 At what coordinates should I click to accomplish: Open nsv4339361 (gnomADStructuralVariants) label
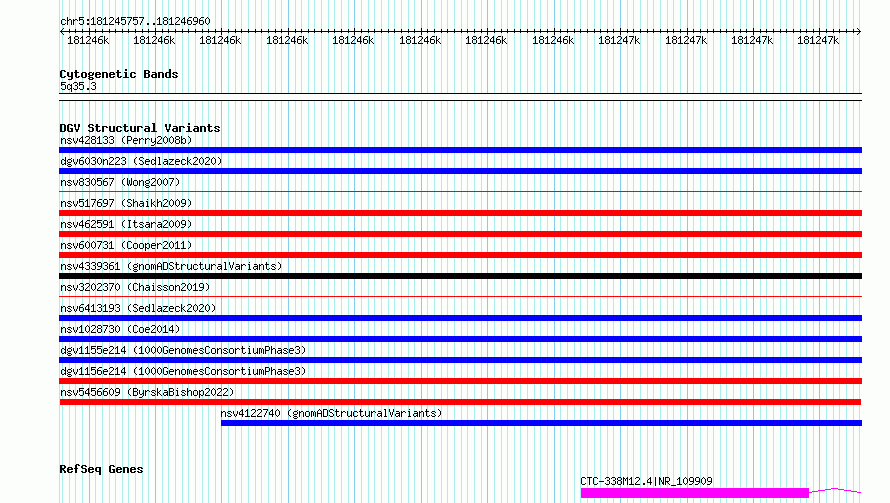[171, 266]
